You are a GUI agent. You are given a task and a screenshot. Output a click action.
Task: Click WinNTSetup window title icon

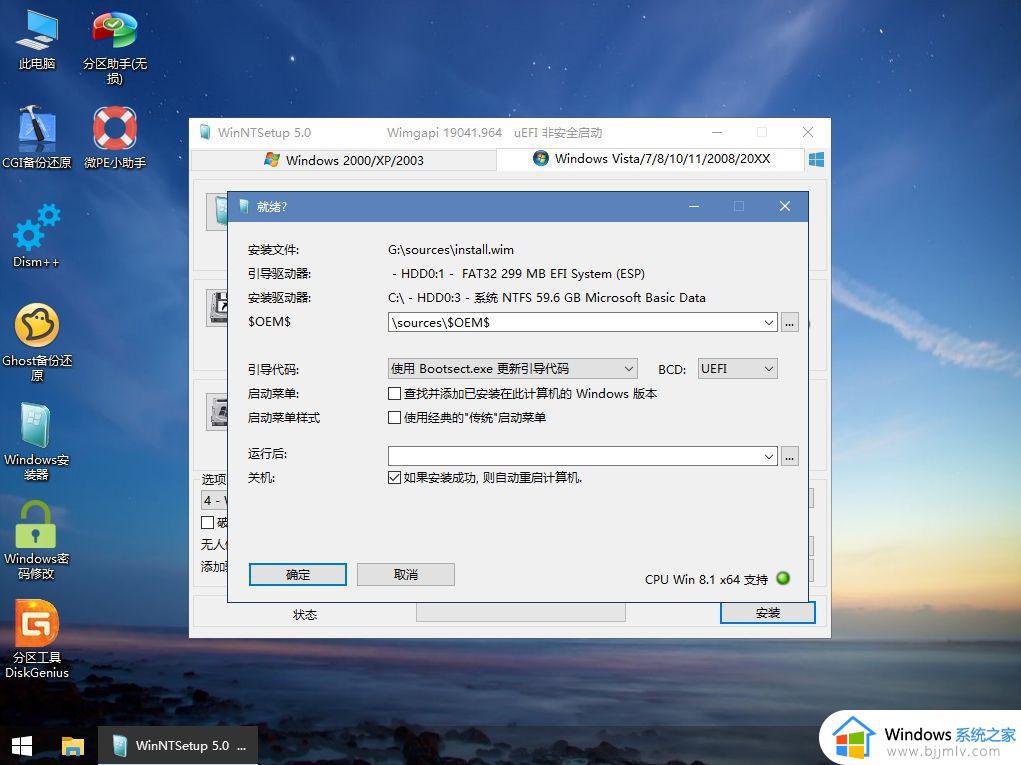pyautogui.click(x=205, y=132)
